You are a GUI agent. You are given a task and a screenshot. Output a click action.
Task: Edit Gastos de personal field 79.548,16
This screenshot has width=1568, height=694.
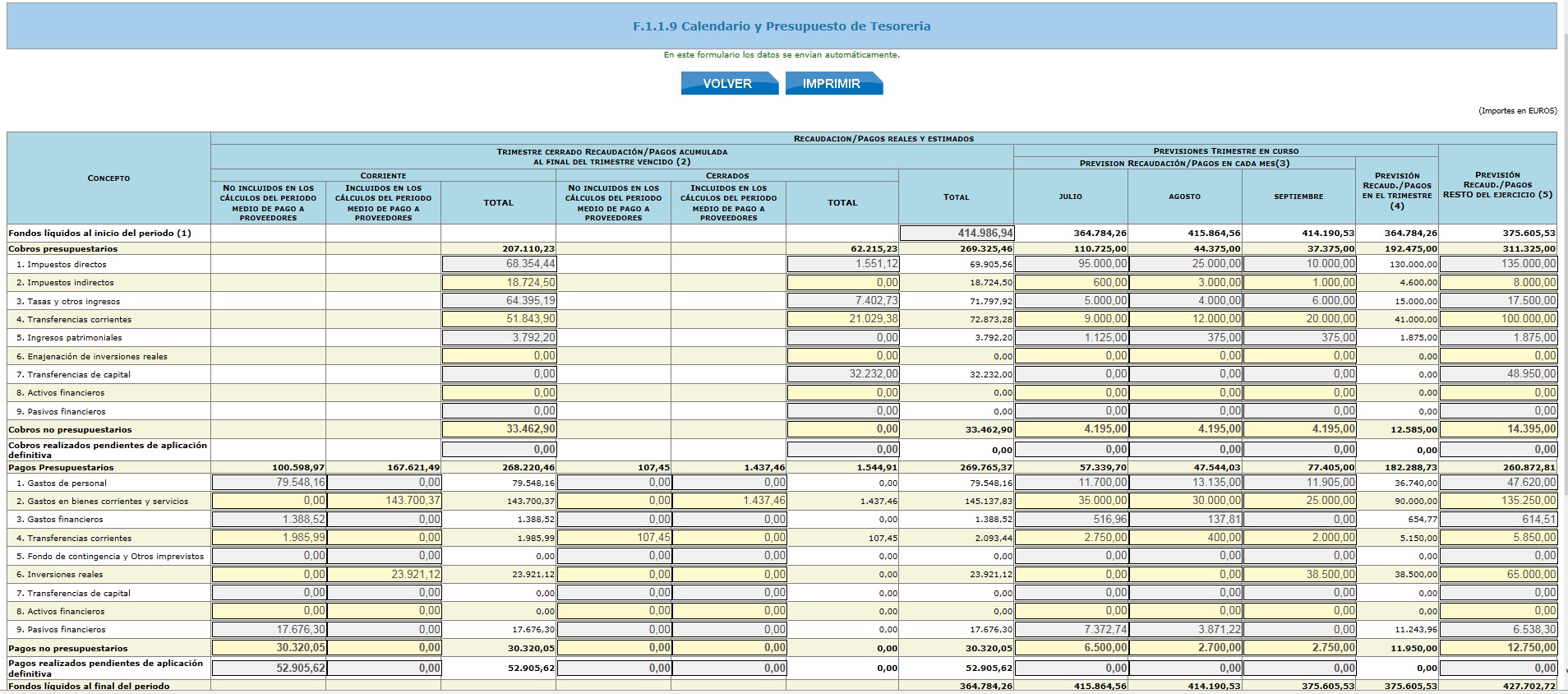coord(270,483)
